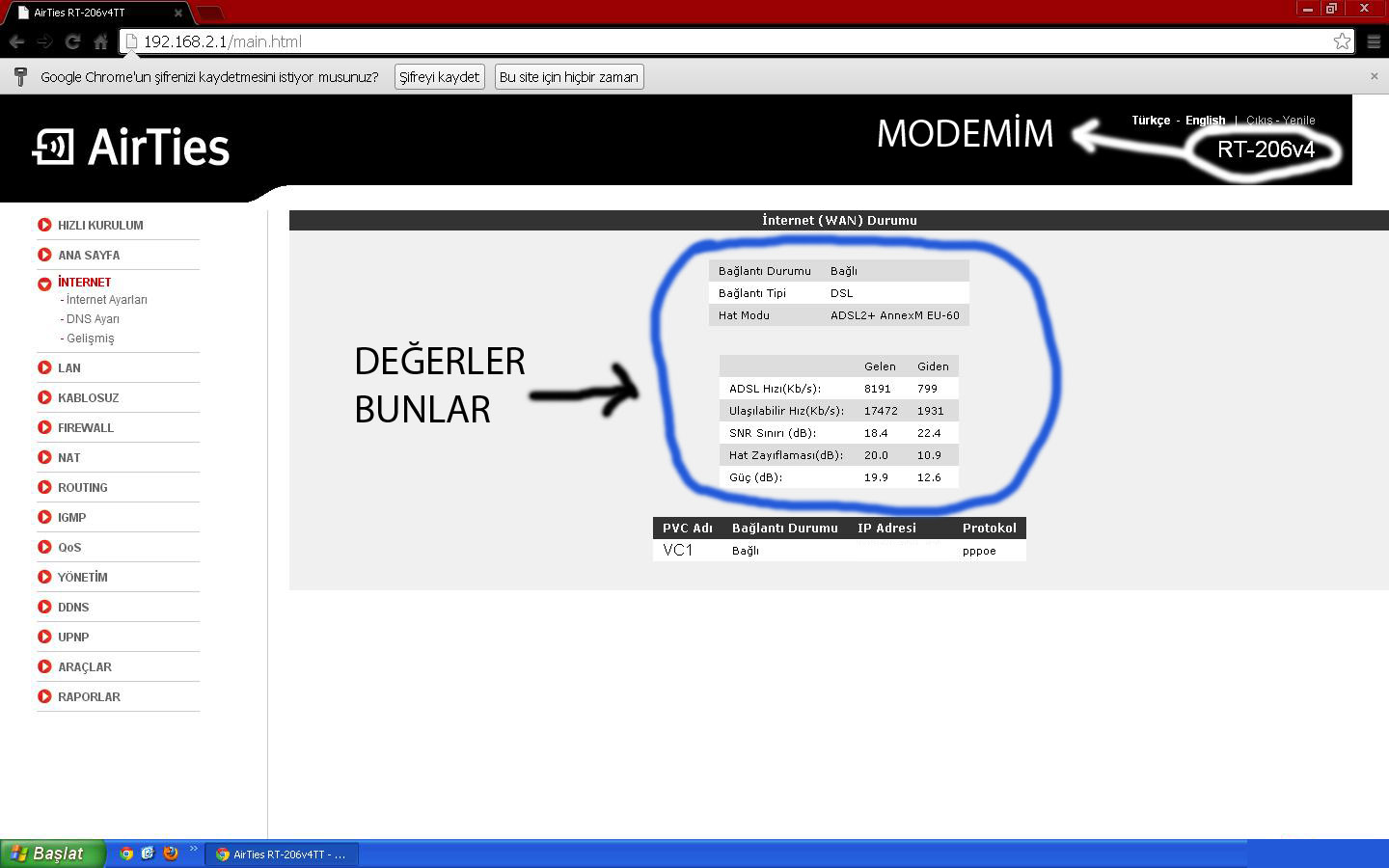
Task: Launch Internet Explorer from quick launch
Action: [x=148, y=854]
